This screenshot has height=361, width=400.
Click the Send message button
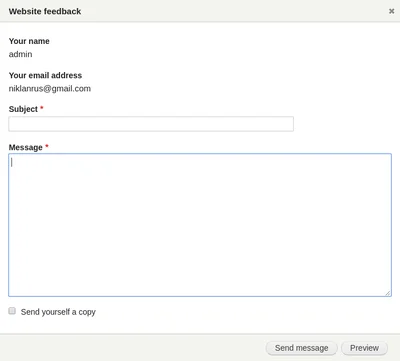coord(301,348)
